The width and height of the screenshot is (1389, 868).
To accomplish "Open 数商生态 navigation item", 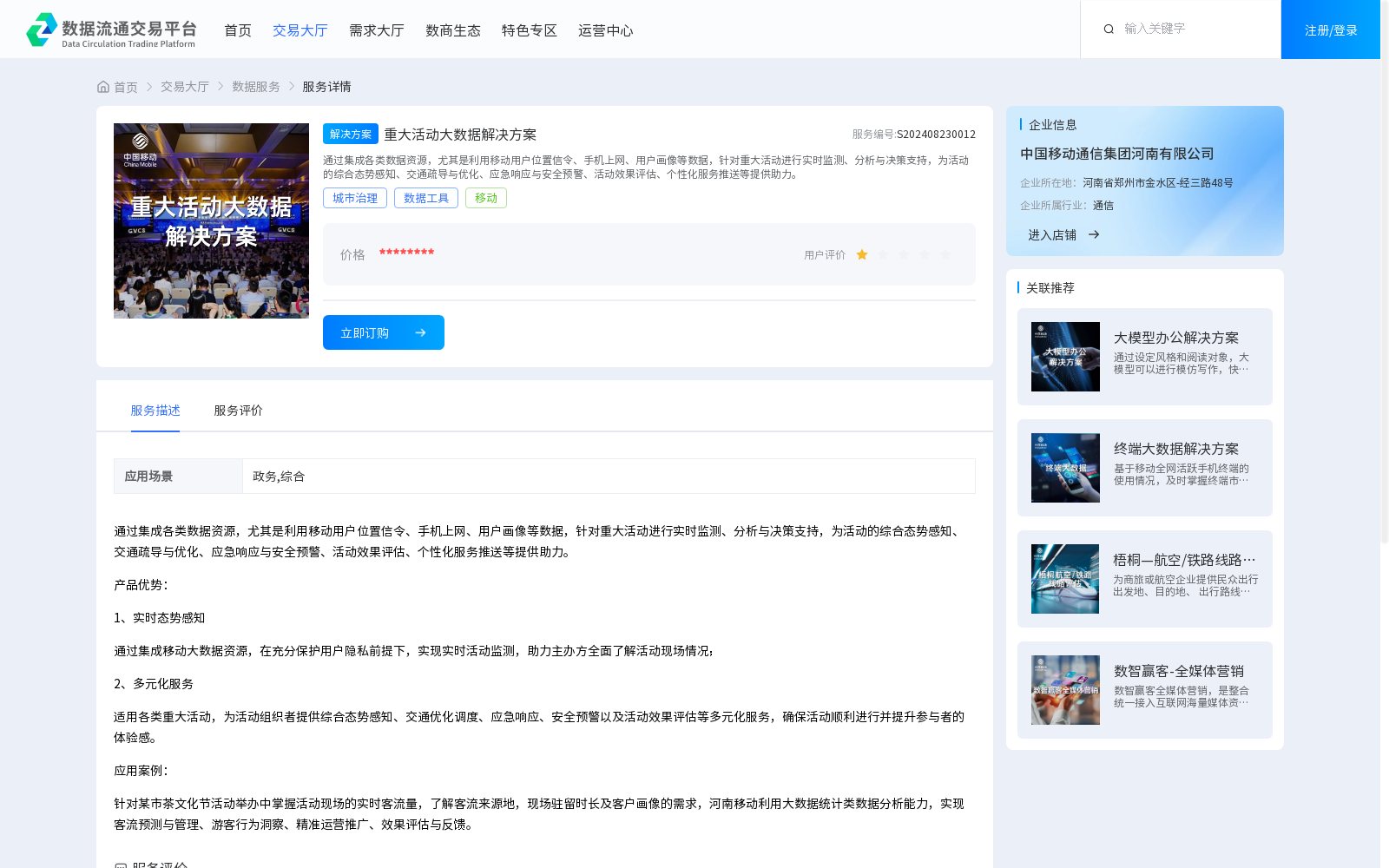I will pyautogui.click(x=453, y=30).
